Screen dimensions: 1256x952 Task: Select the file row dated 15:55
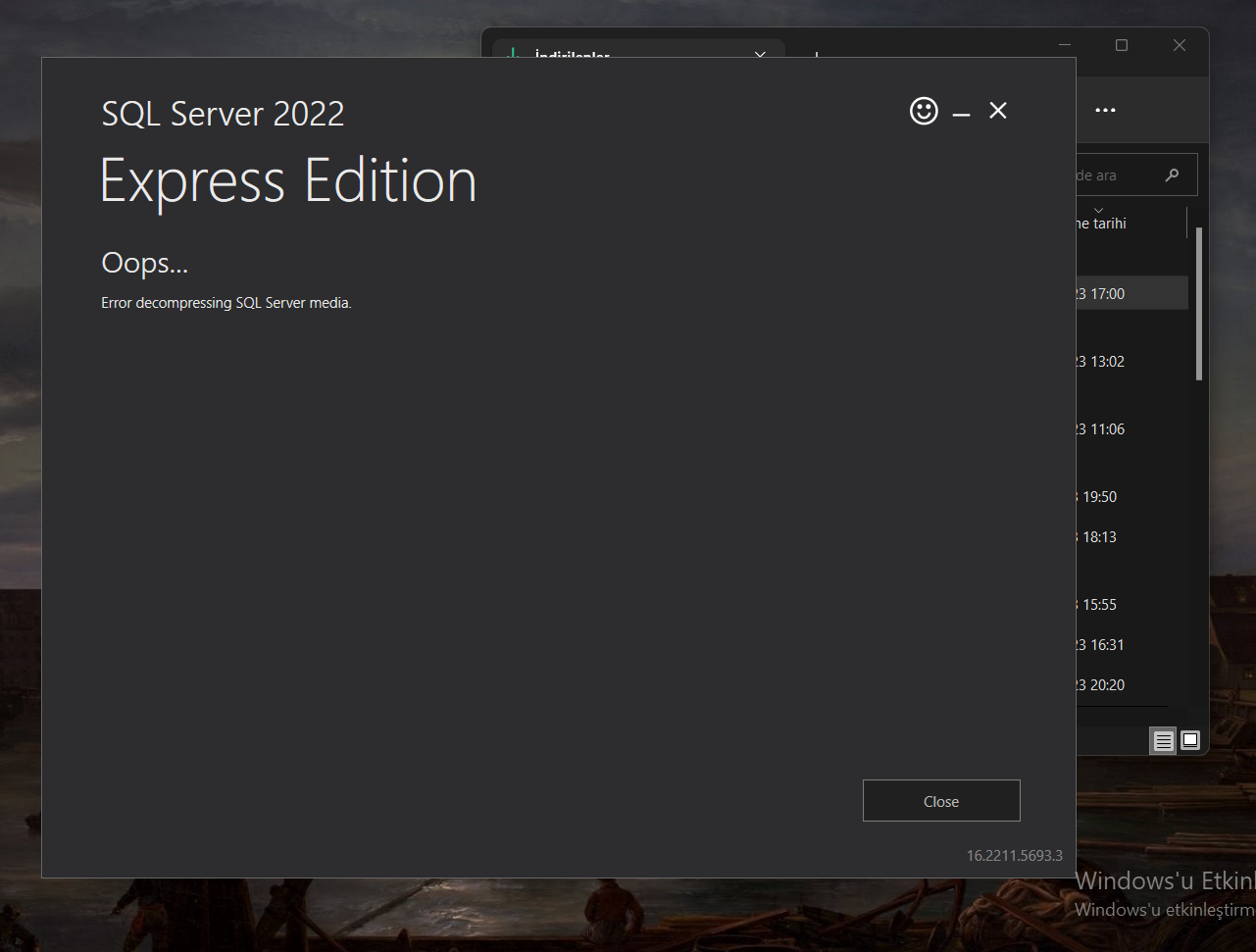(1132, 604)
